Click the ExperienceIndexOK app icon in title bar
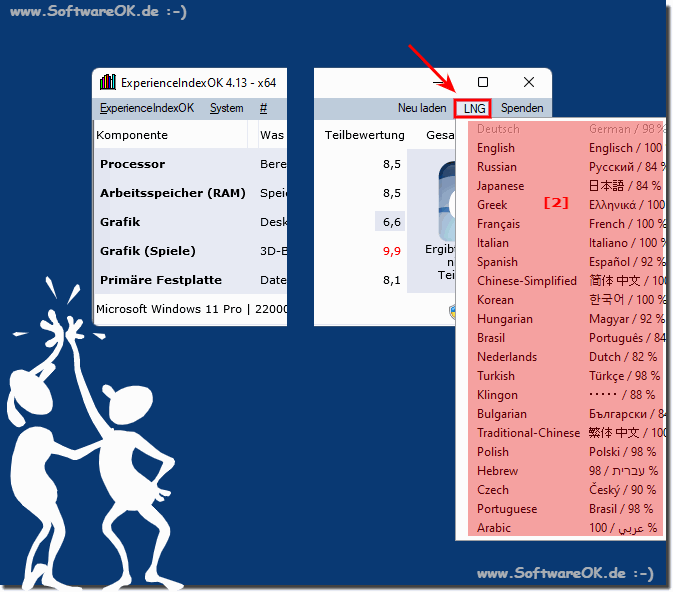Viewport: 673px width, 592px height. [x=108, y=82]
